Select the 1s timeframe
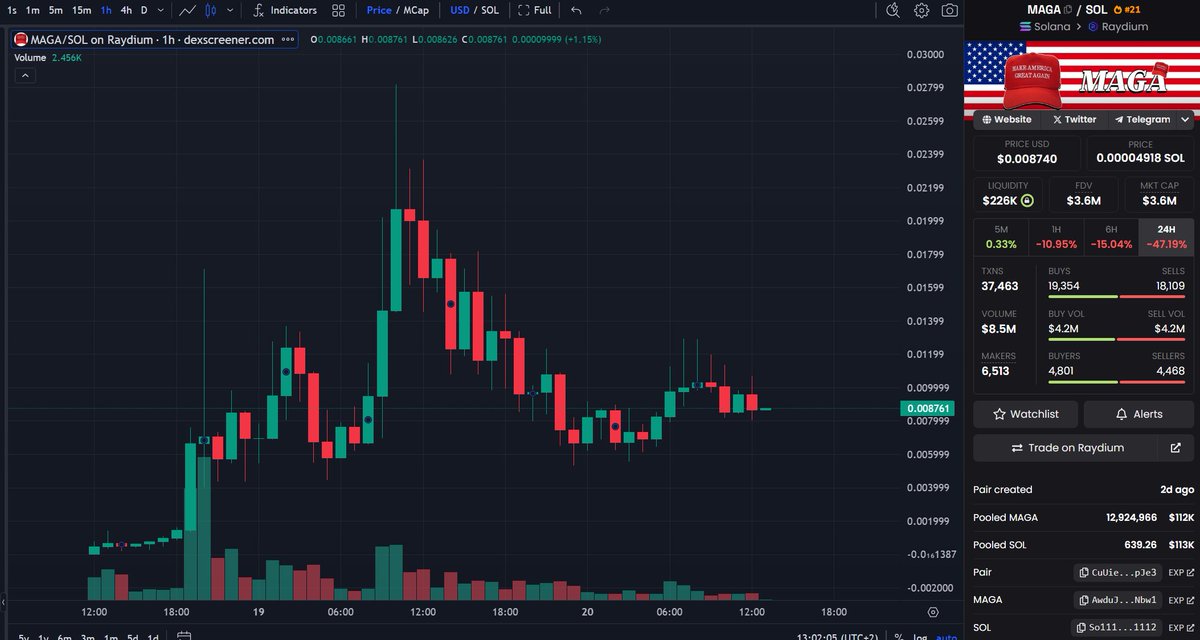The image size is (1200, 640). [12, 10]
